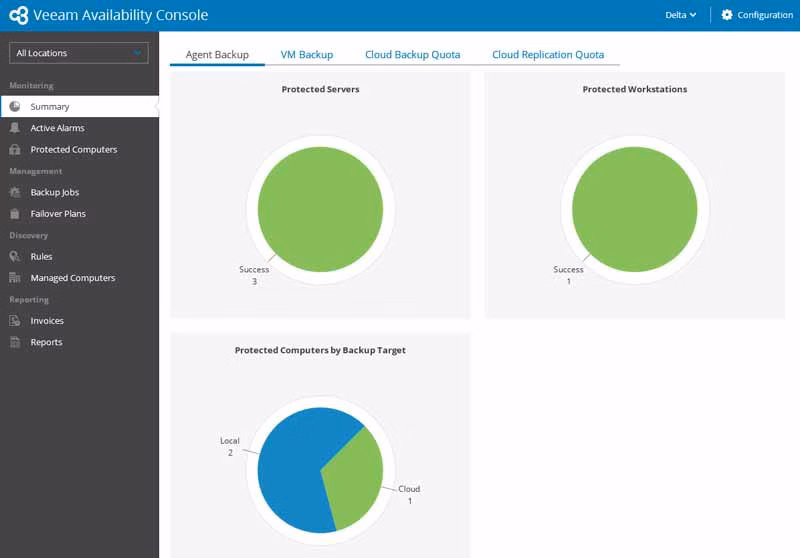Screen dimensions: 800x558
Task: Open the Cloud Backup Quota tab
Action: coord(412,55)
